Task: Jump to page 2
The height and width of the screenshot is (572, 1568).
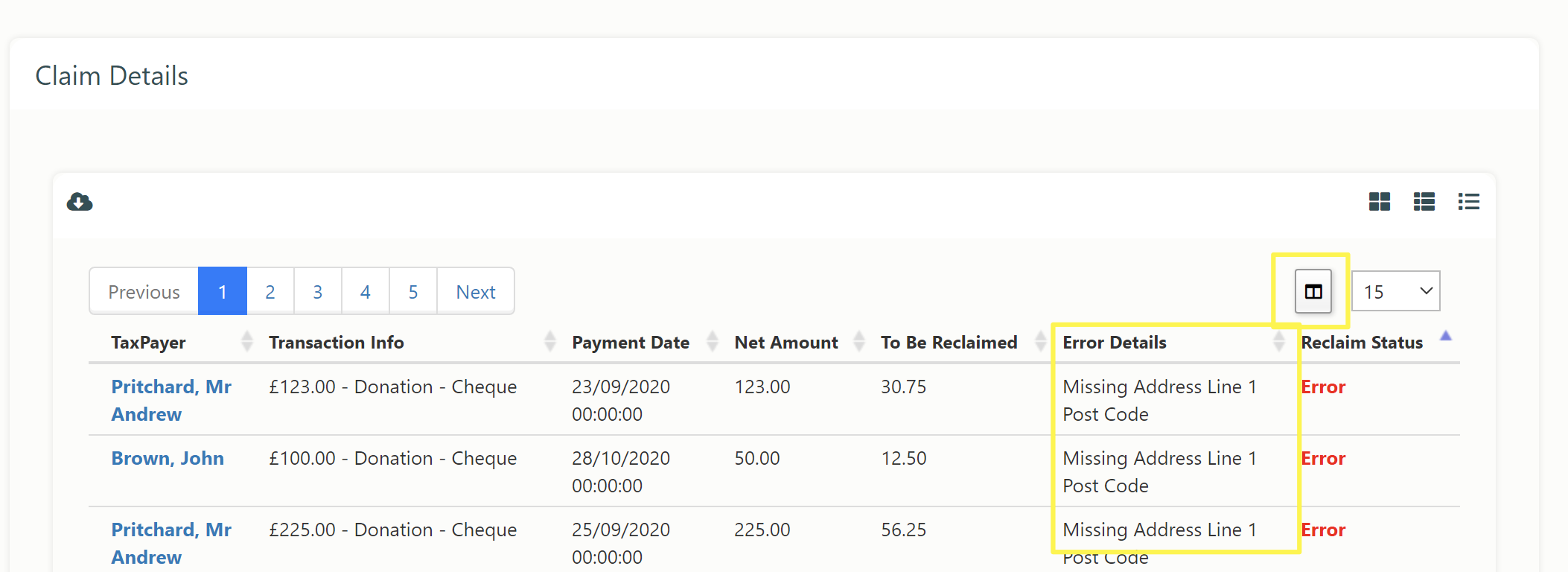Action: point(270,291)
